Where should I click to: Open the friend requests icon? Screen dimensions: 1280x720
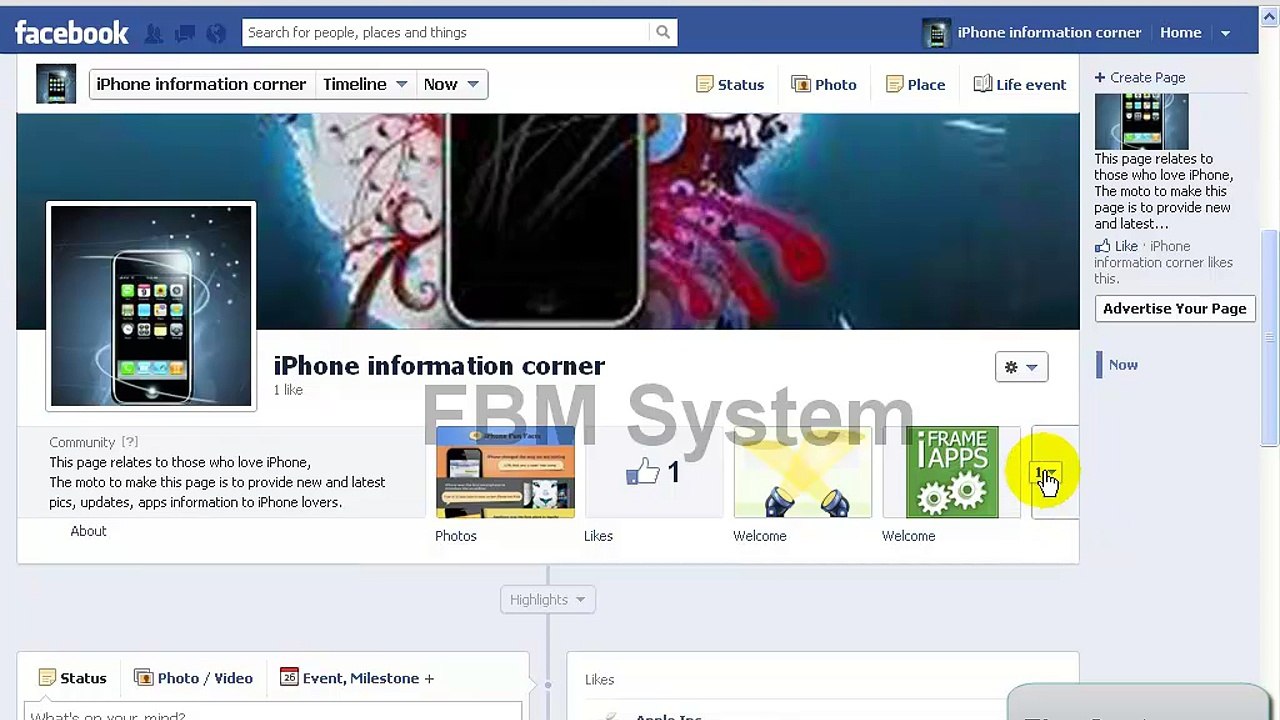click(x=153, y=33)
